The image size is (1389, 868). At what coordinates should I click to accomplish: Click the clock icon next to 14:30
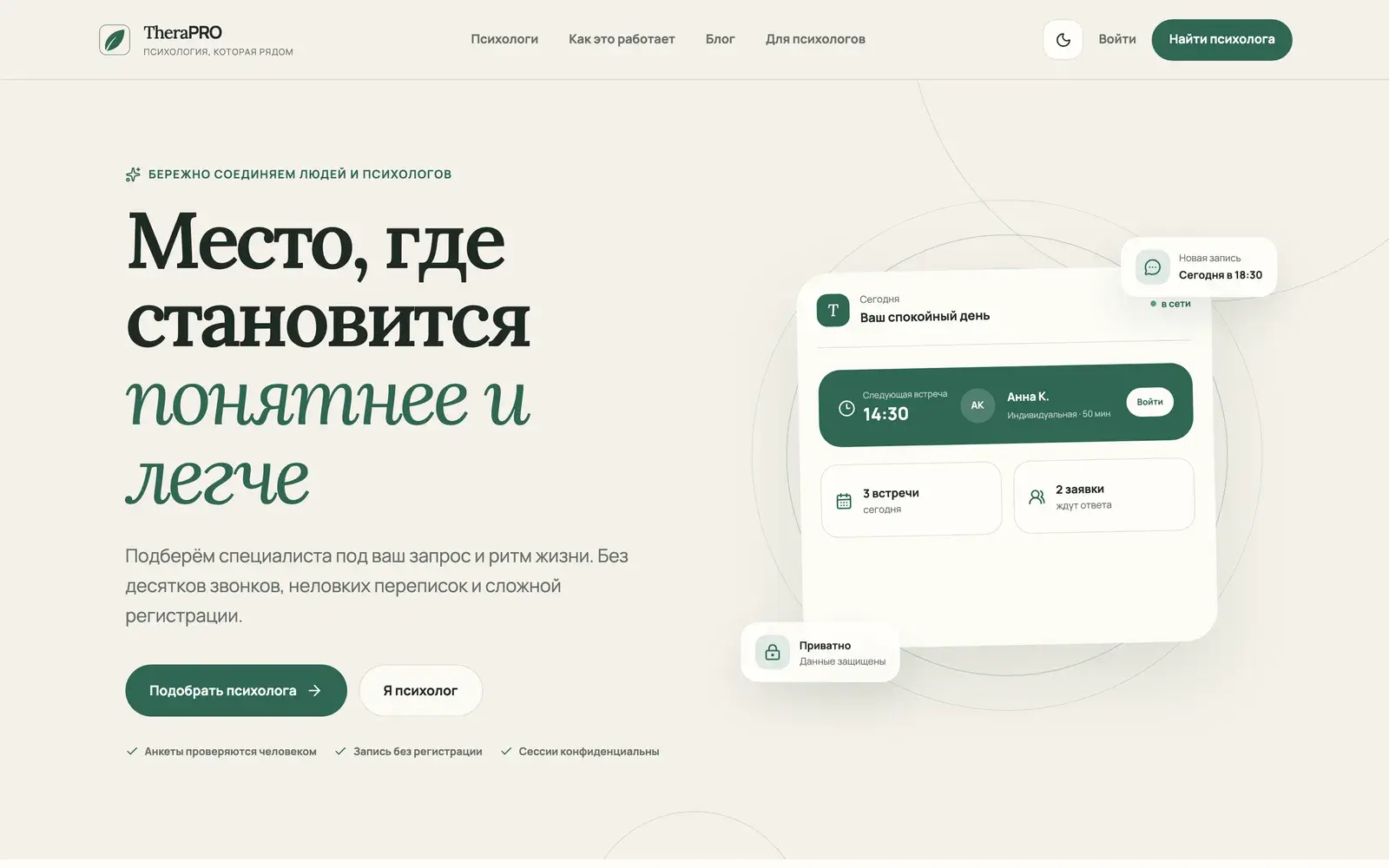pos(846,408)
